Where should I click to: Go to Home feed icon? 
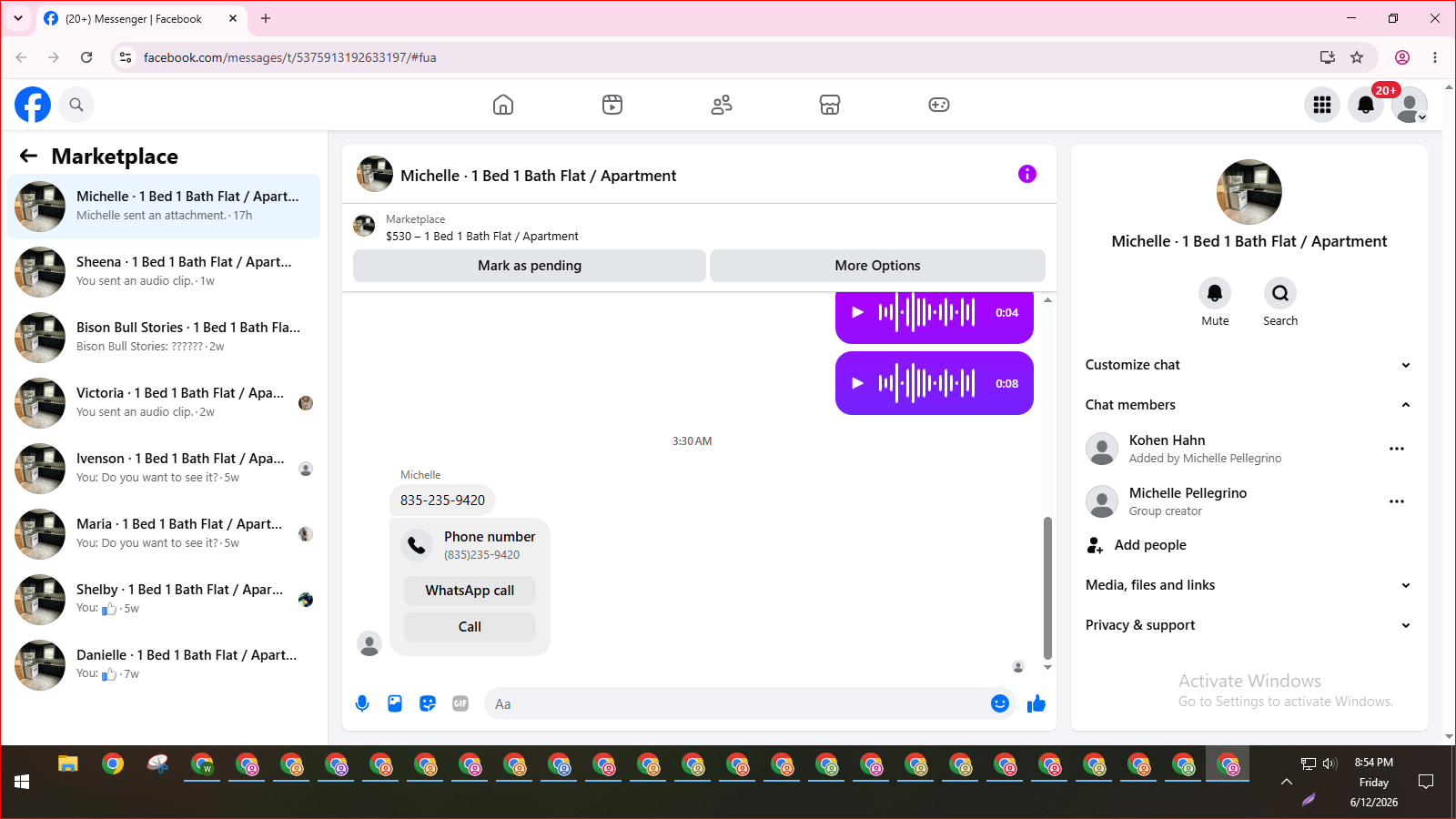pyautogui.click(x=503, y=105)
